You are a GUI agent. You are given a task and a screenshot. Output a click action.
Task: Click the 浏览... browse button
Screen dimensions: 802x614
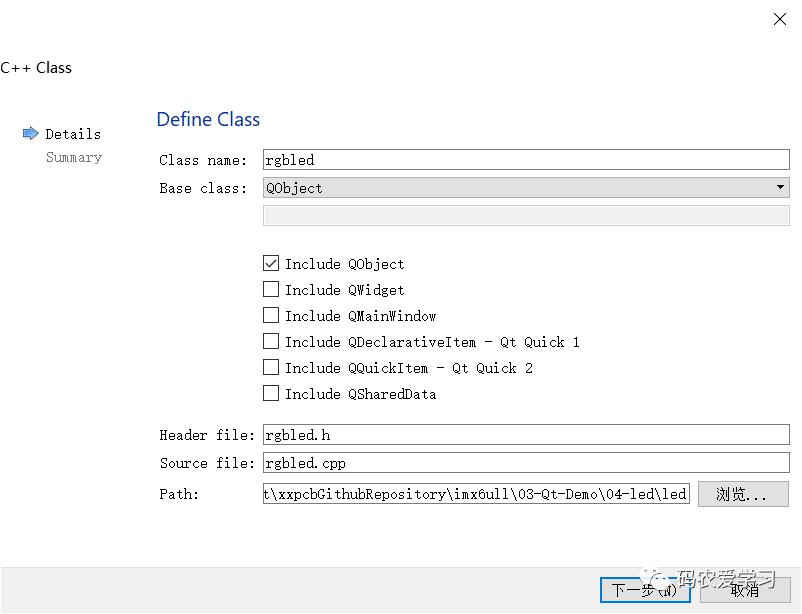point(743,494)
